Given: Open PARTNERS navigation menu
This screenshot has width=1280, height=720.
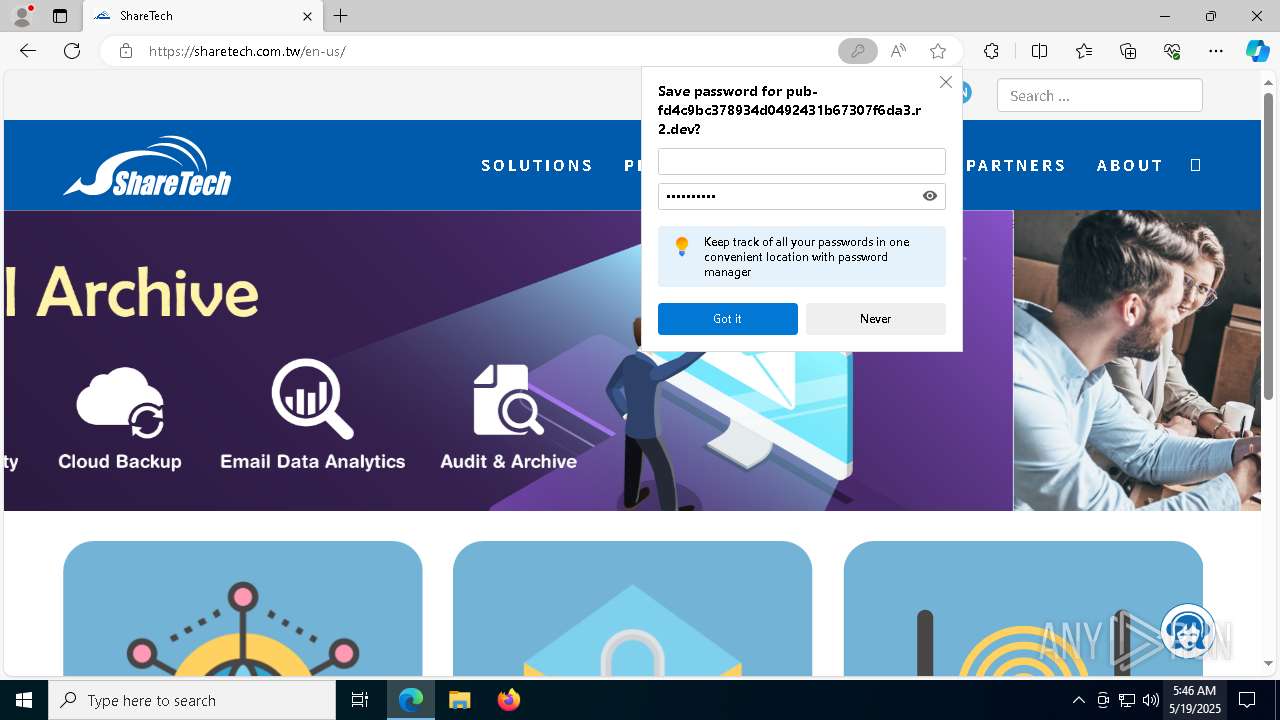Looking at the screenshot, I should point(1016,165).
